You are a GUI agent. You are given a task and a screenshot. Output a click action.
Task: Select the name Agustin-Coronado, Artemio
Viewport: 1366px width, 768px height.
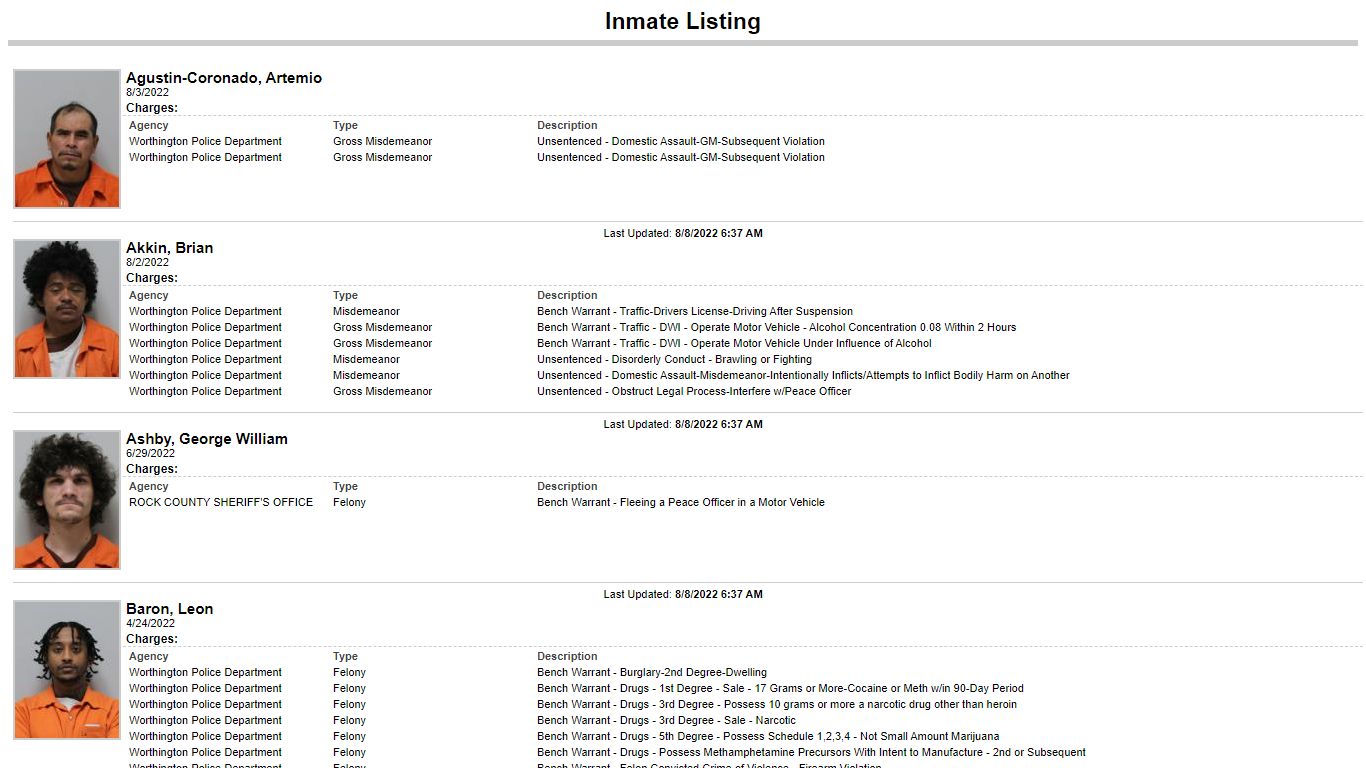tap(224, 78)
